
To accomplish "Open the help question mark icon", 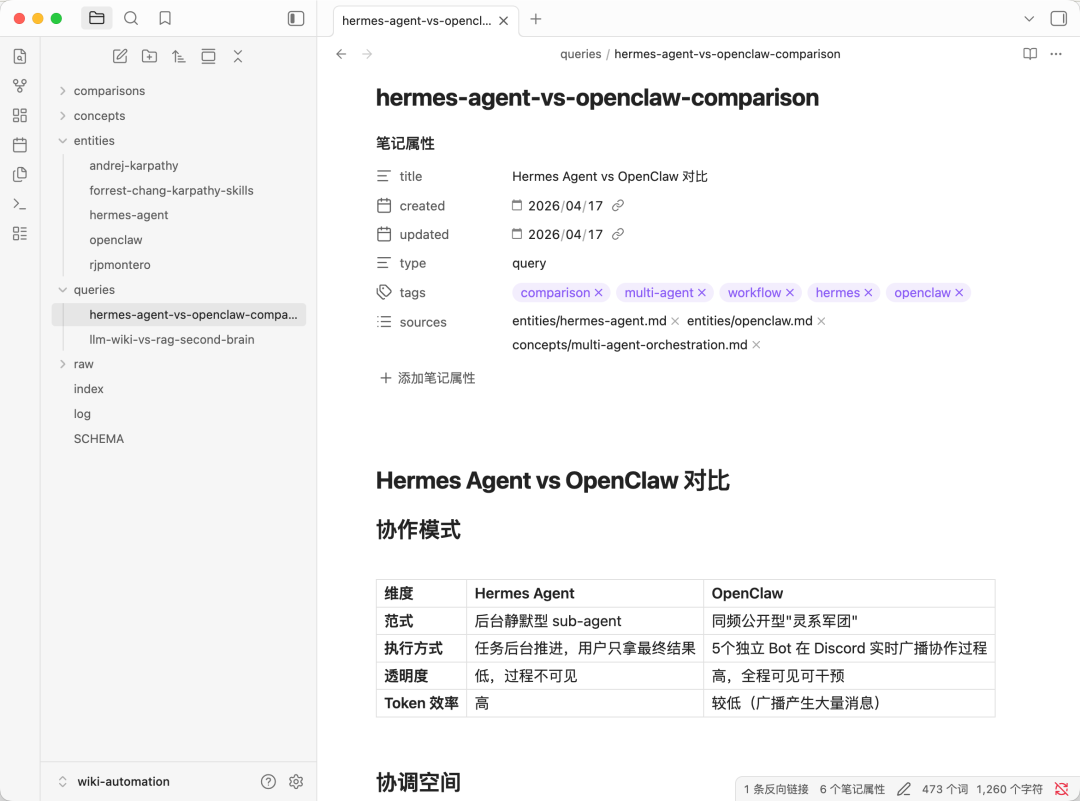I will [x=269, y=782].
